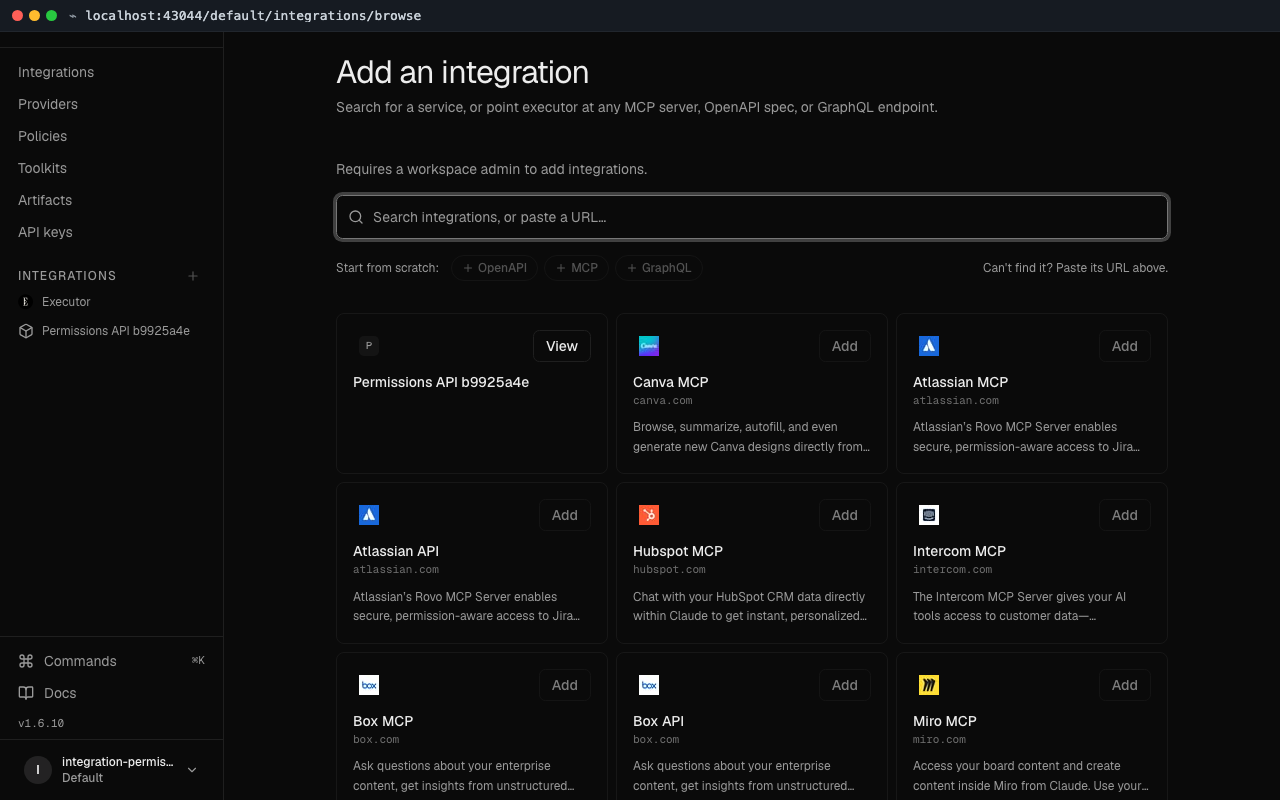The width and height of the screenshot is (1280, 800).
Task: Open the Policies sidebar item
Action: [43, 136]
